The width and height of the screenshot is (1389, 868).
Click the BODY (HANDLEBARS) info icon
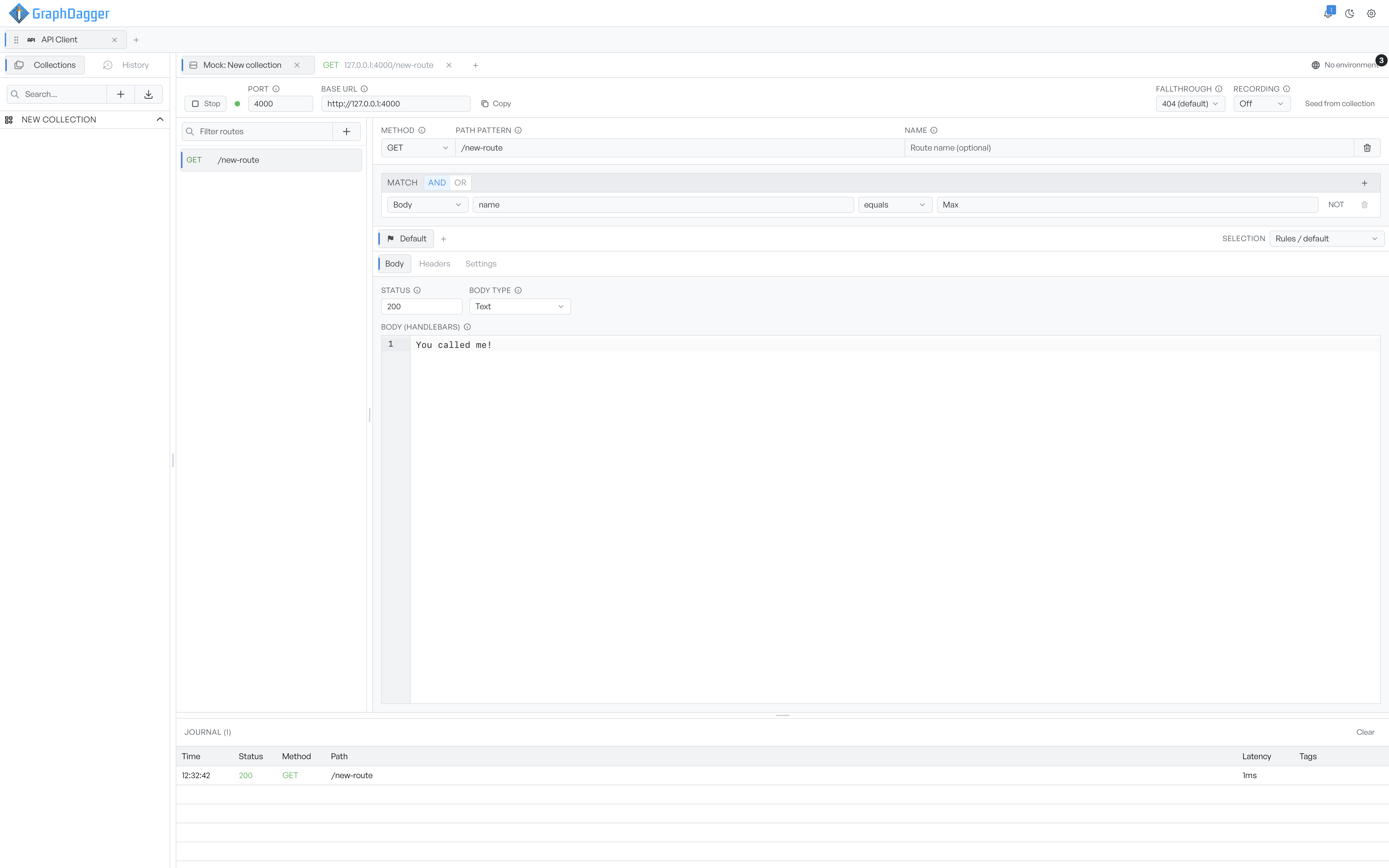pyautogui.click(x=467, y=327)
